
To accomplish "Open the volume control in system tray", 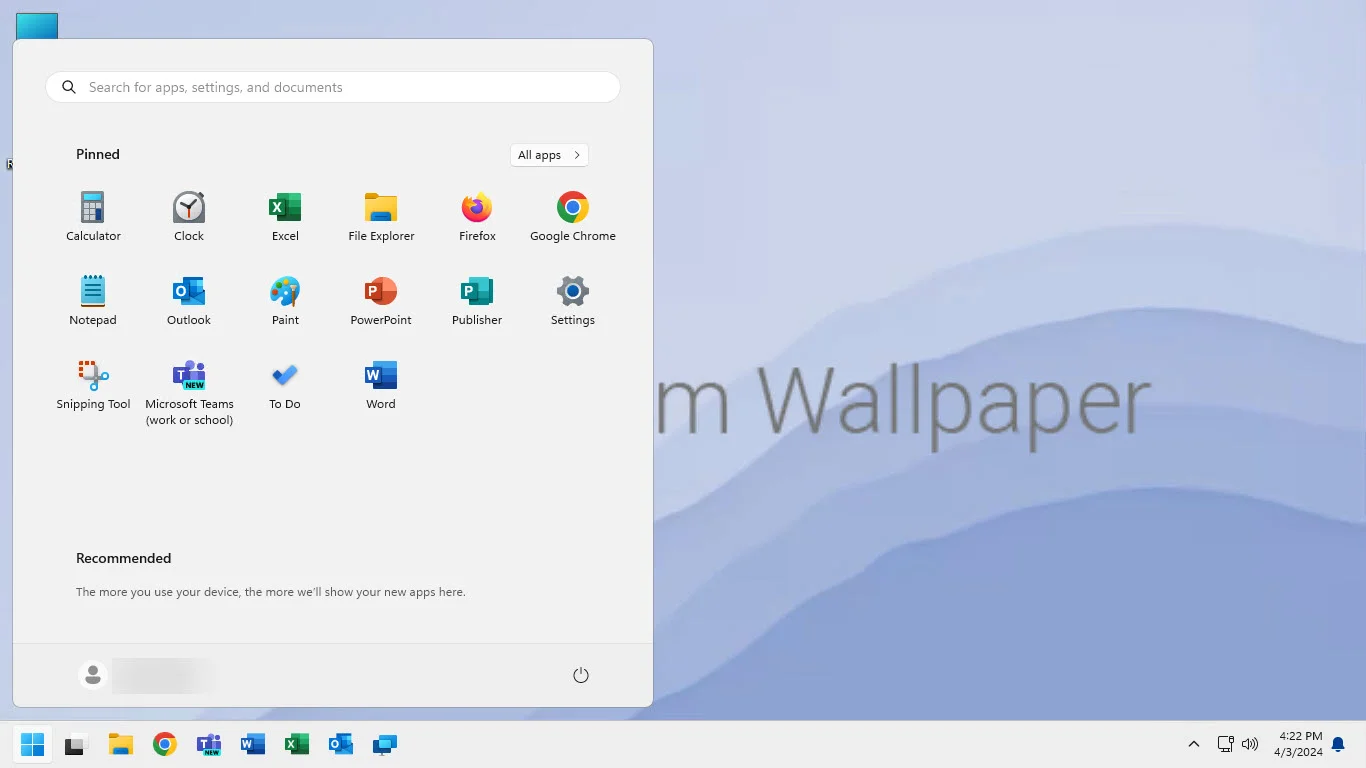I will [x=1250, y=744].
